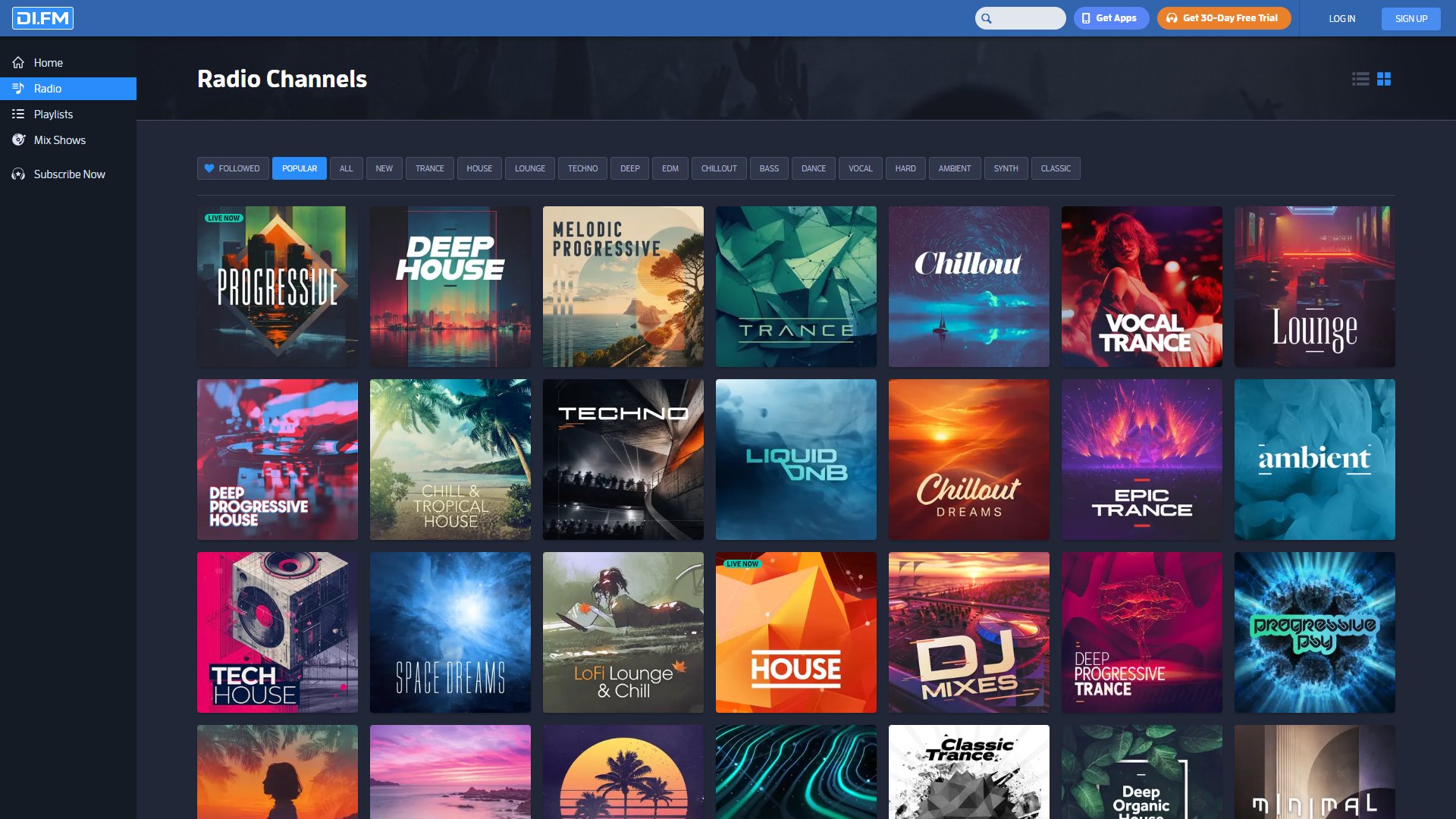Show Ambient style channels

955,168
